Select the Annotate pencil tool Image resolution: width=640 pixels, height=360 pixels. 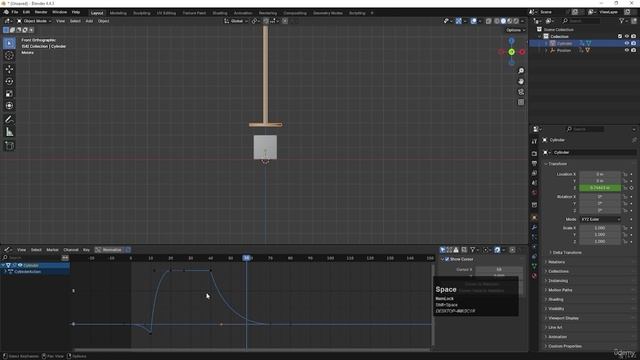9,120
